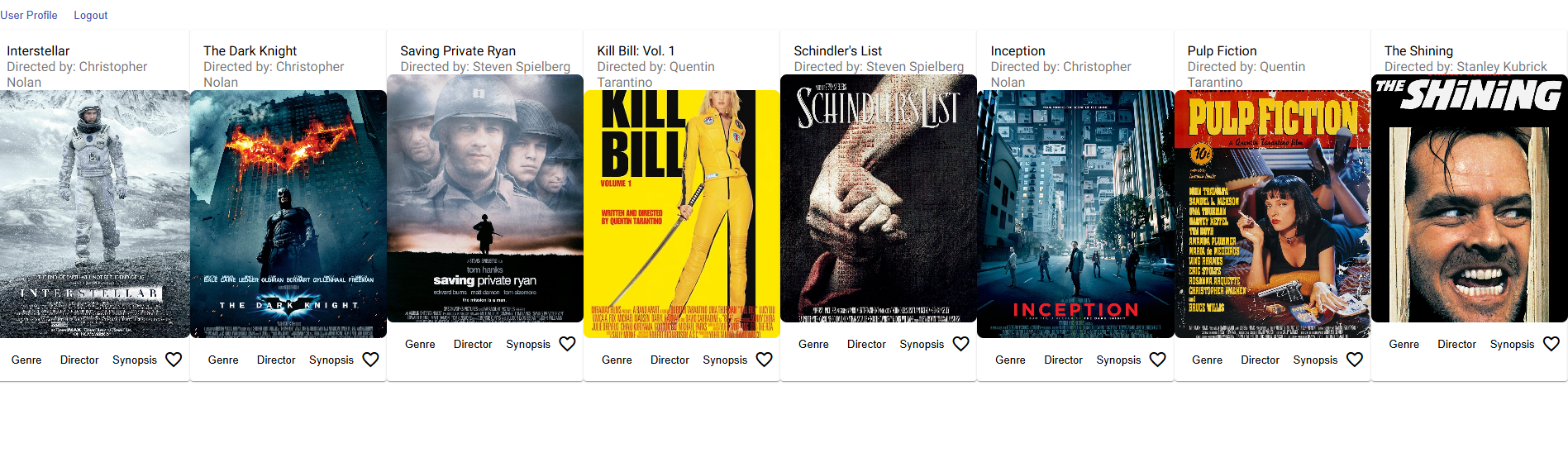Toggle favorite heart for Saving Private Ryan
The height and width of the screenshot is (472, 1568).
tap(567, 344)
